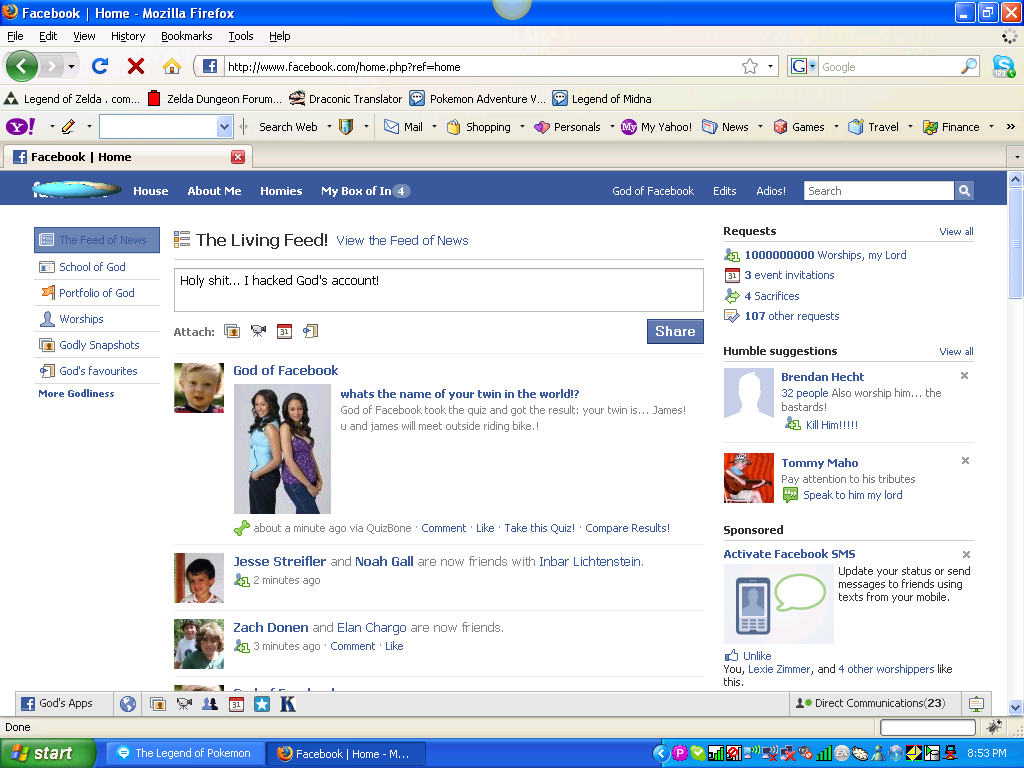Viewport: 1024px width, 768px height.
Task: Open the Google search engine selector dropdown
Action: [813, 66]
